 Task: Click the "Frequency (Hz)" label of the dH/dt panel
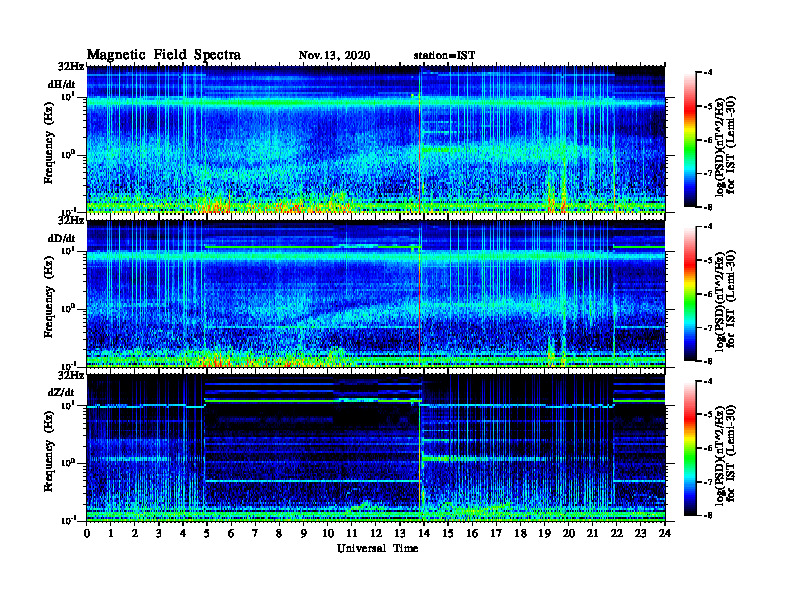[x=48, y=143]
